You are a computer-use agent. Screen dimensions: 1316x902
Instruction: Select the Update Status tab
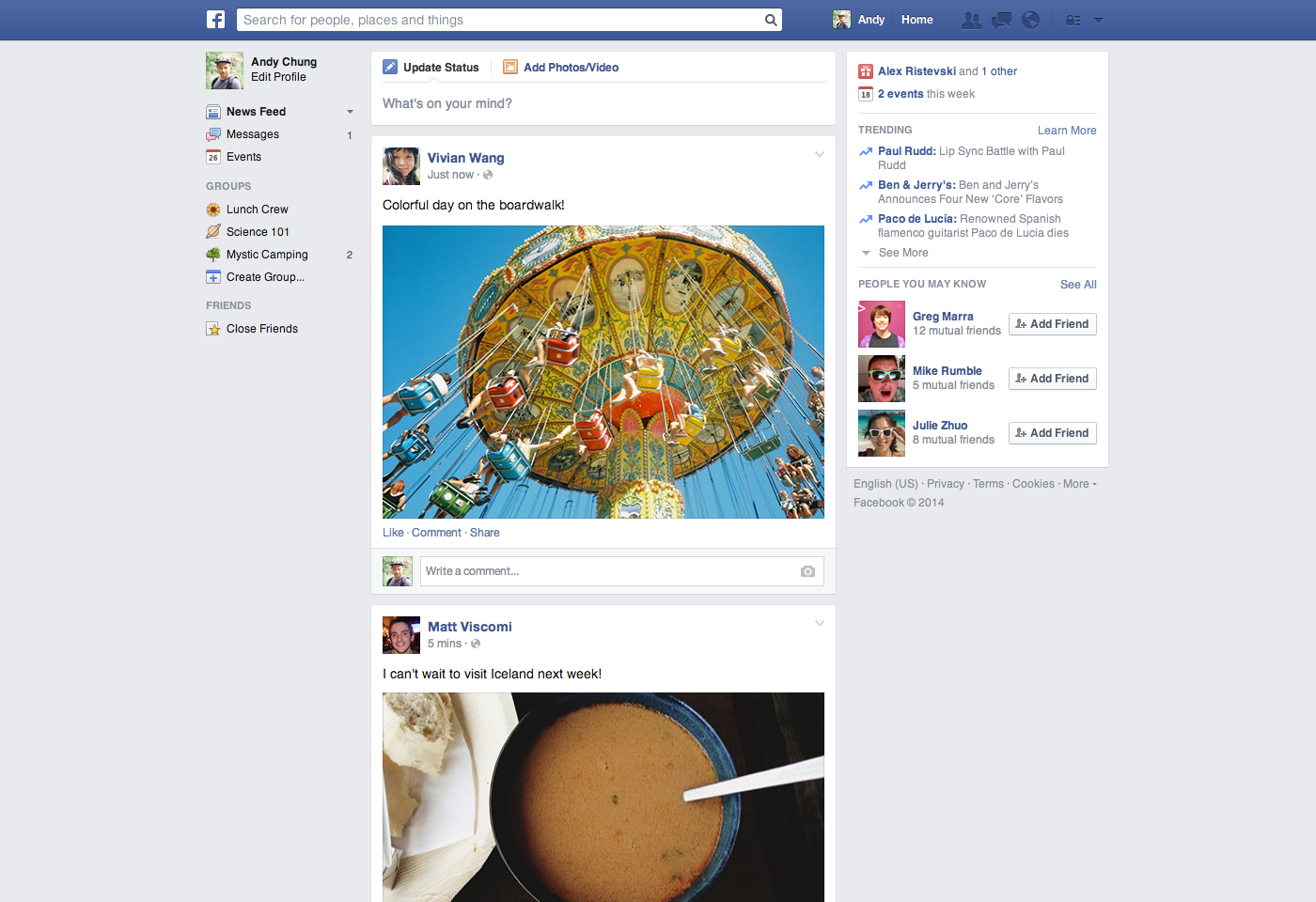431,67
